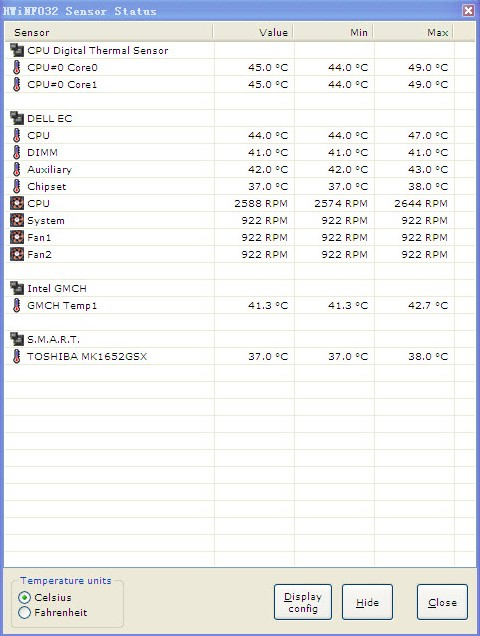
Task: Click the Intel GMCH group icon
Action: 17,288
